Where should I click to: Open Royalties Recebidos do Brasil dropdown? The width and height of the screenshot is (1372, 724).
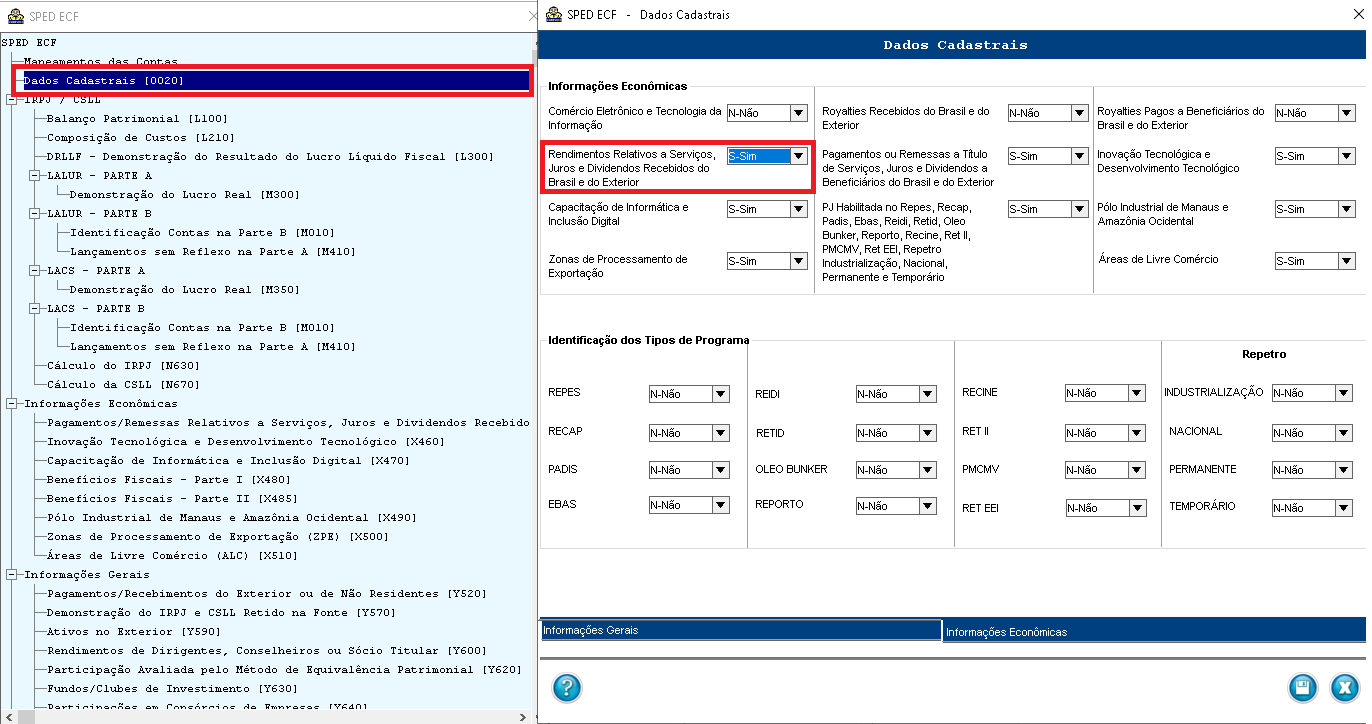click(1079, 113)
